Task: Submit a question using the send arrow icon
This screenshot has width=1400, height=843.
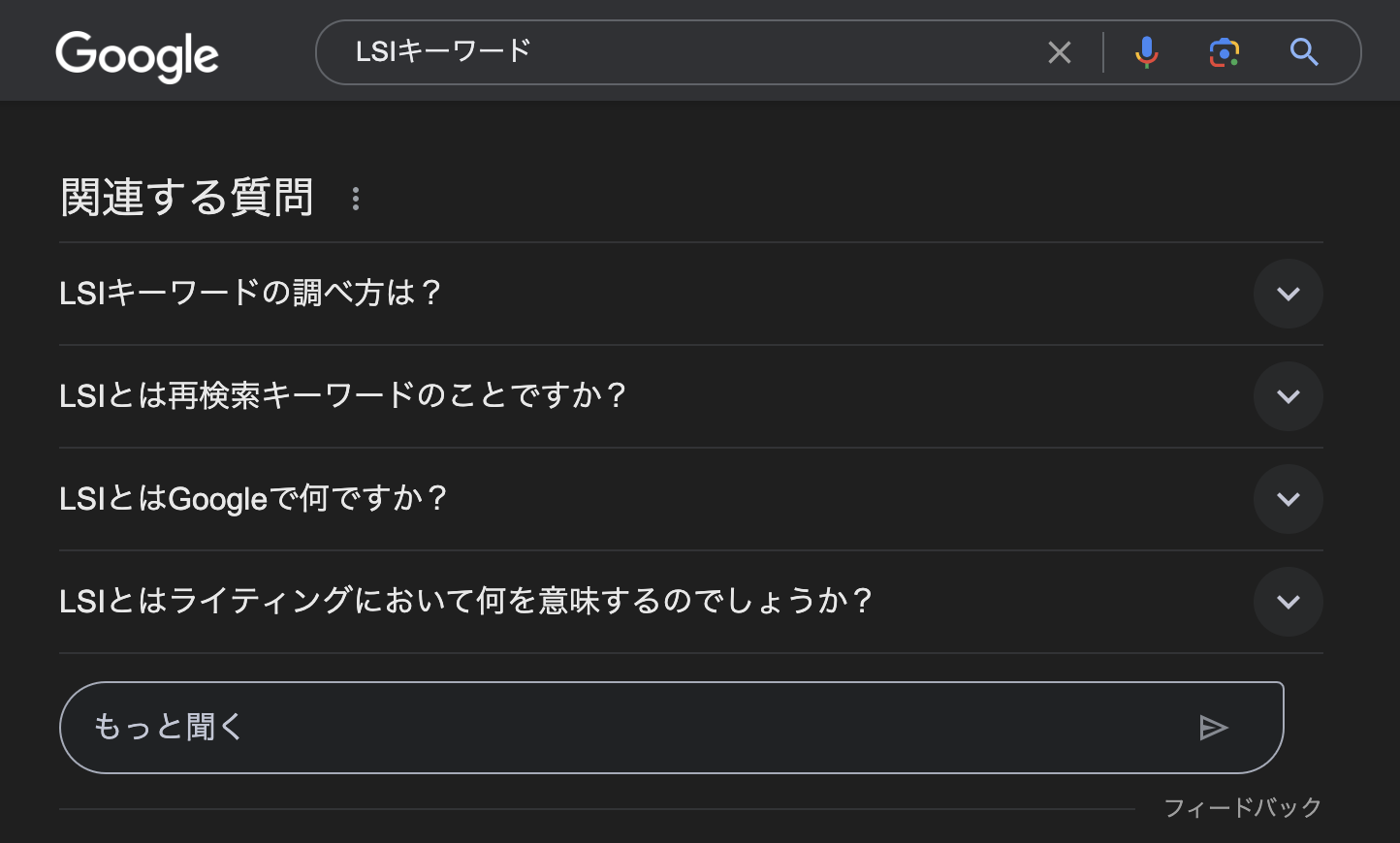Action: click(1214, 727)
